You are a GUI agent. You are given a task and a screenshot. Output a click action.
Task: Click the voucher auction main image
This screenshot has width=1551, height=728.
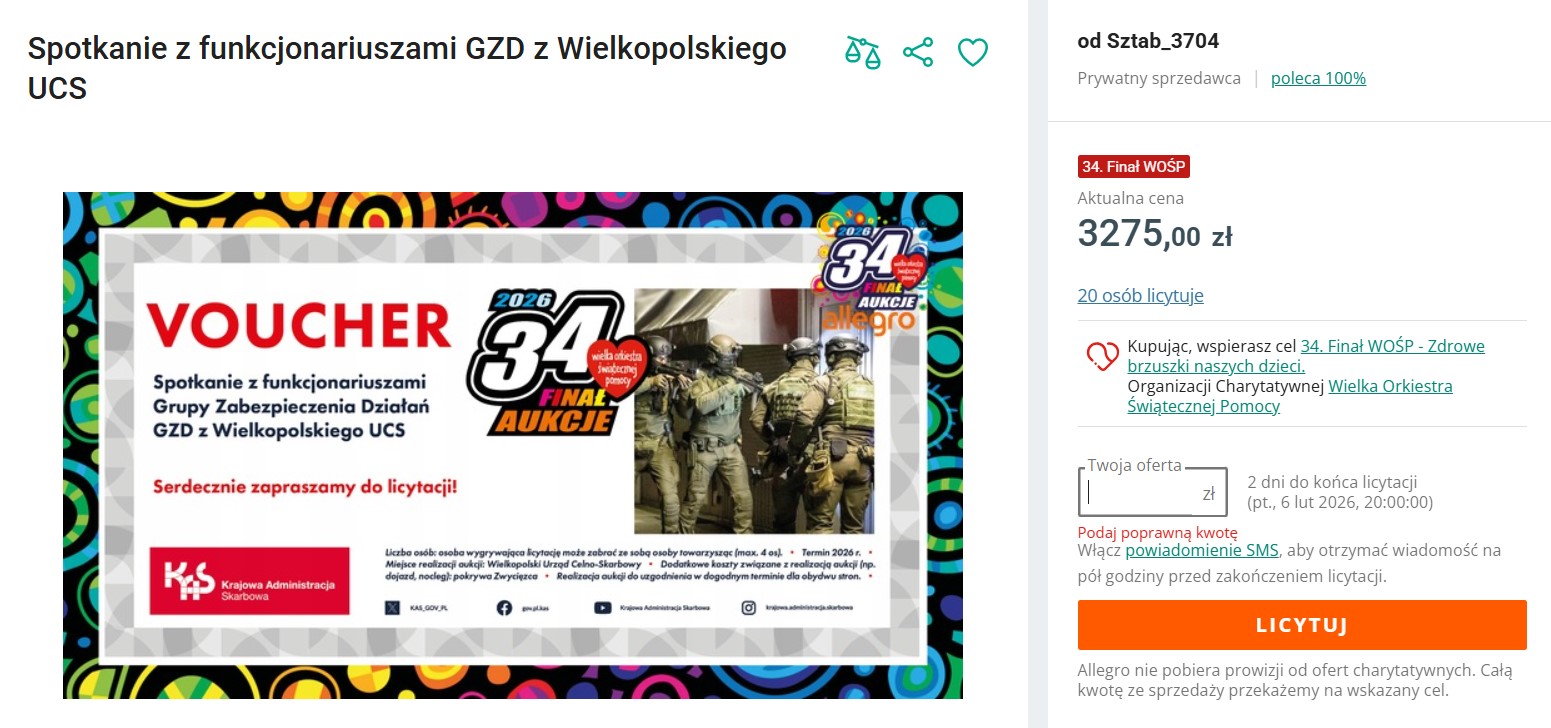[x=513, y=445]
